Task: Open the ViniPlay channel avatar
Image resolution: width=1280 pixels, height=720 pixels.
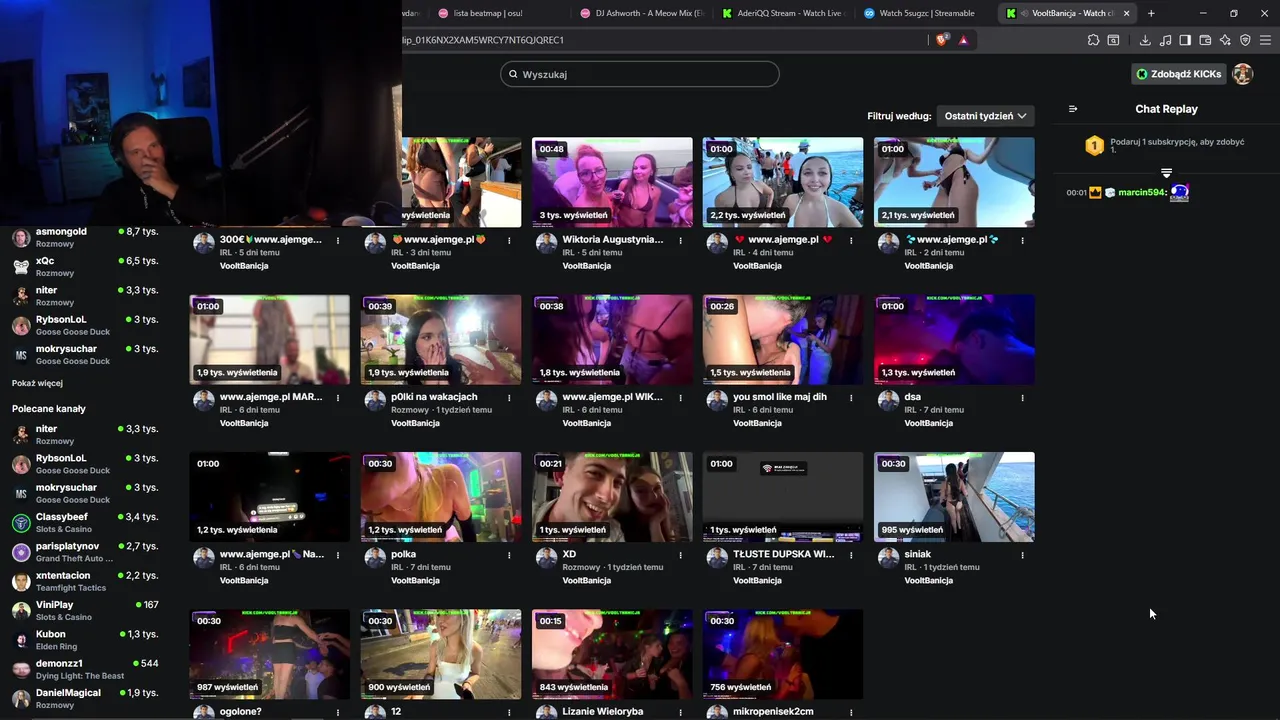Action: 21,611
